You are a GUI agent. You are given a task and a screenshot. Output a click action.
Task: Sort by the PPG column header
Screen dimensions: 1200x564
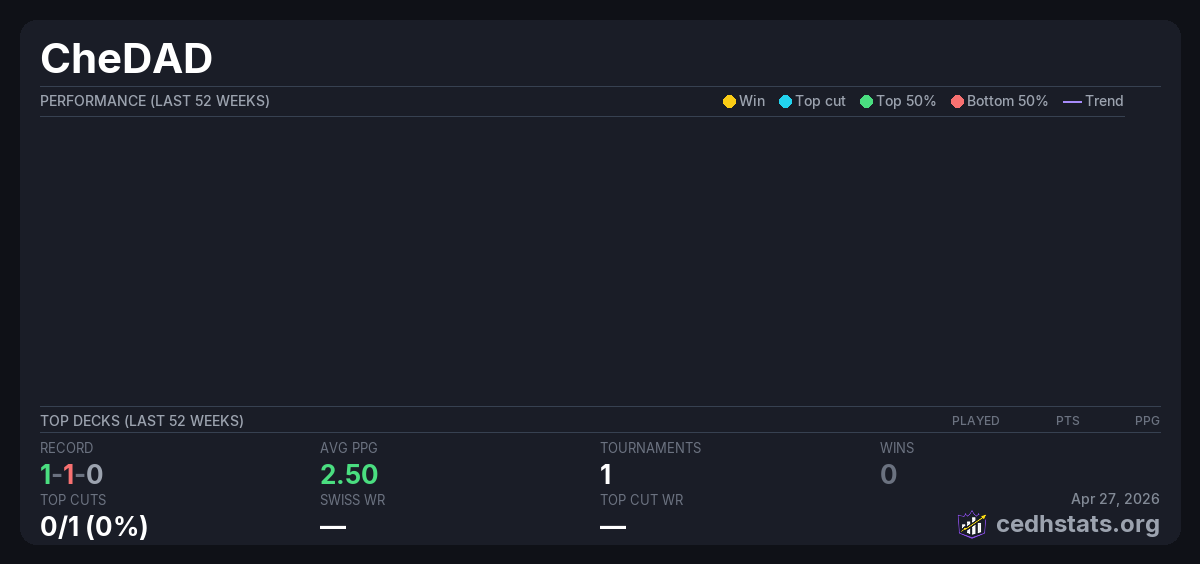1147,421
